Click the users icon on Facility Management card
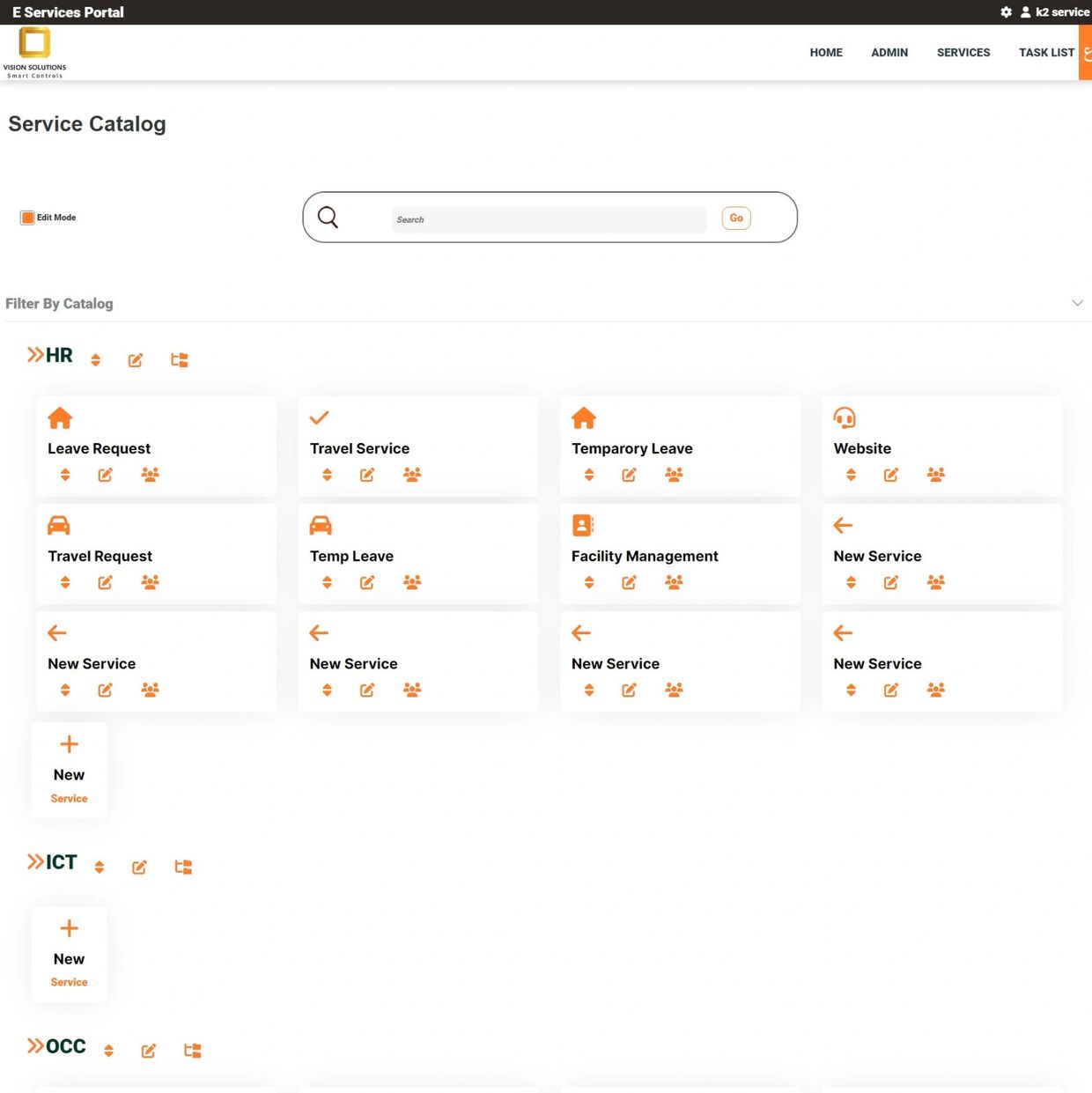The height and width of the screenshot is (1093, 1092). pyautogui.click(x=674, y=583)
